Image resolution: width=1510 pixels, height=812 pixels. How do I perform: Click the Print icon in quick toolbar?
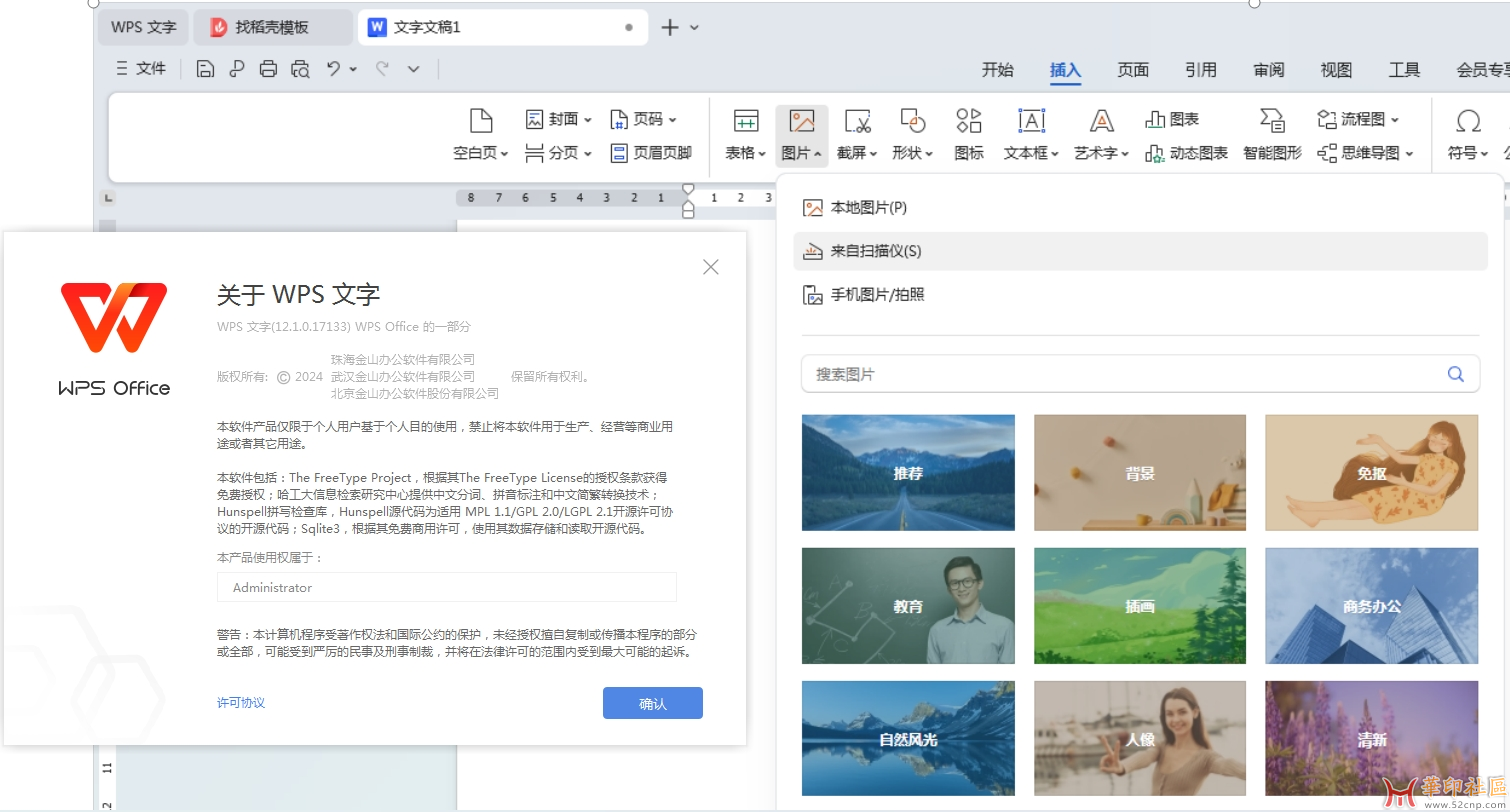coord(268,69)
